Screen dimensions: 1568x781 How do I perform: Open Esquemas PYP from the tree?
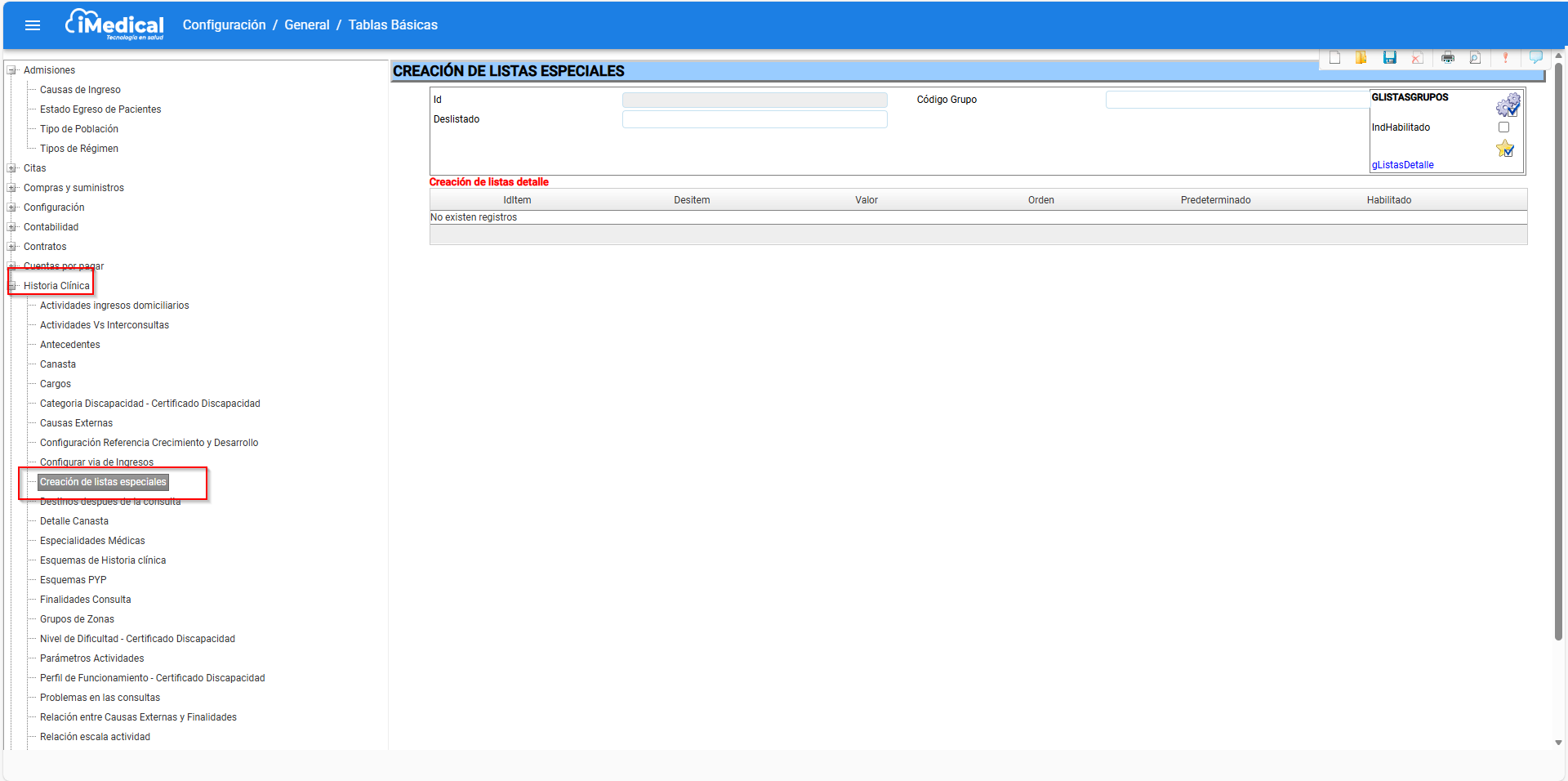pos(73,580)
